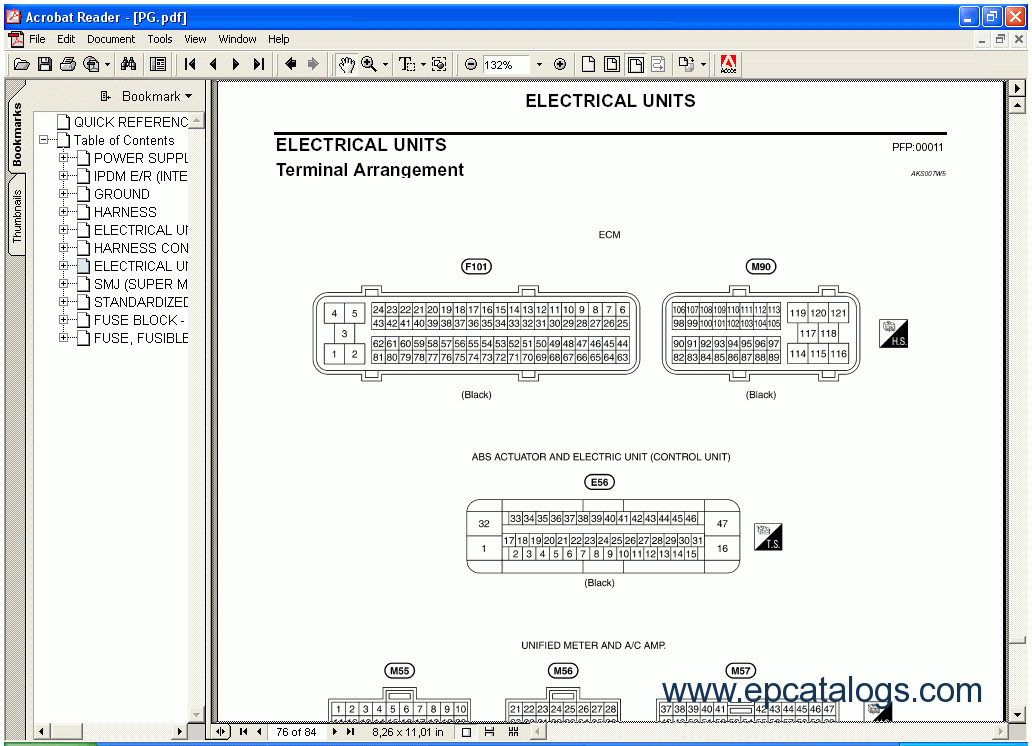Screen dimensions: 1032x746
Task: Open the FUSE BLOCK bookmark
Action: tap(140, 320)
